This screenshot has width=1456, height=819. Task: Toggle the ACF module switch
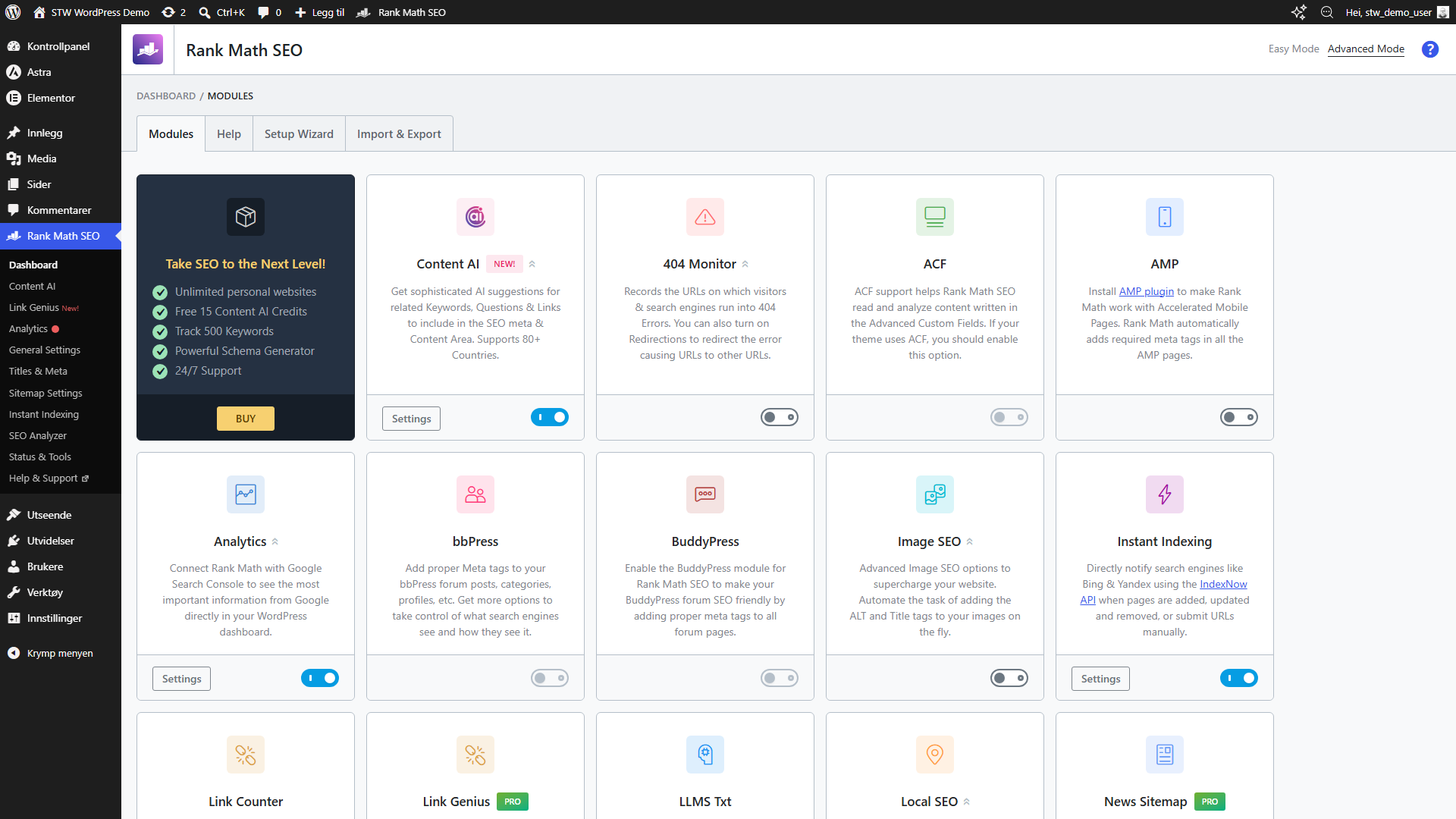pos(1009,417)
